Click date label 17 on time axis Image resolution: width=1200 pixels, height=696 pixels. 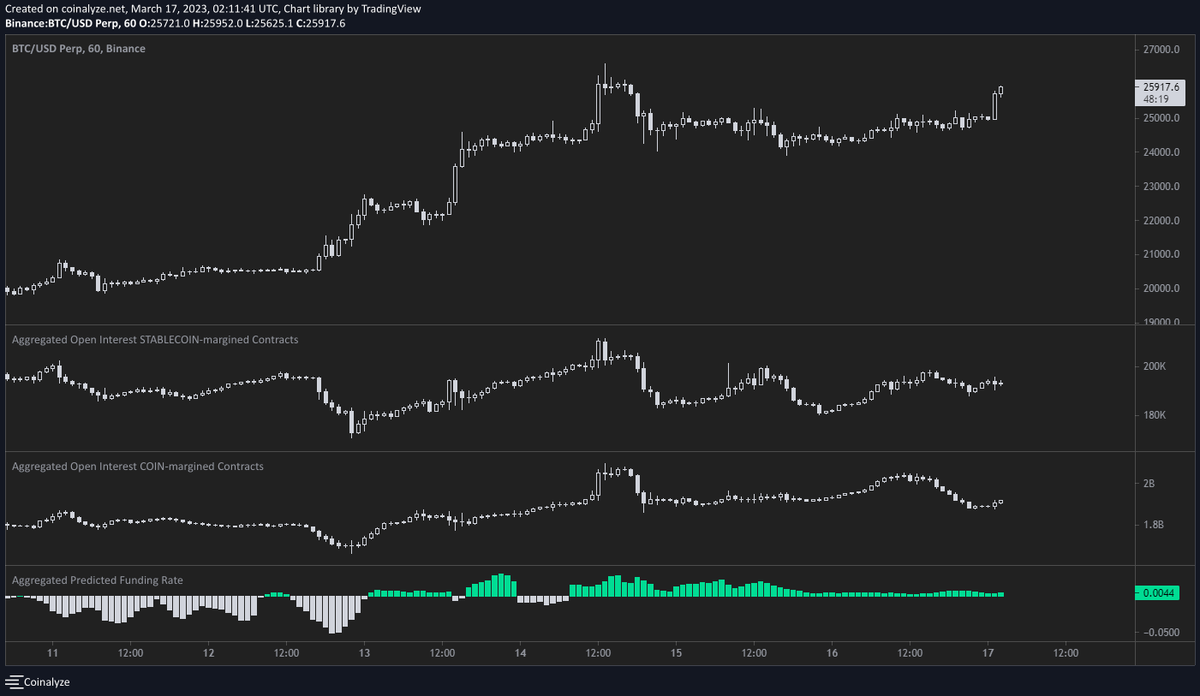[x=987, y=653]
